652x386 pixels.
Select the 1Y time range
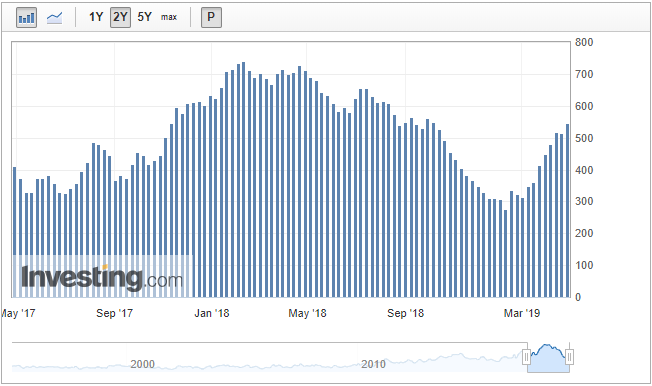pyautogui.click(x=96, y=17)
